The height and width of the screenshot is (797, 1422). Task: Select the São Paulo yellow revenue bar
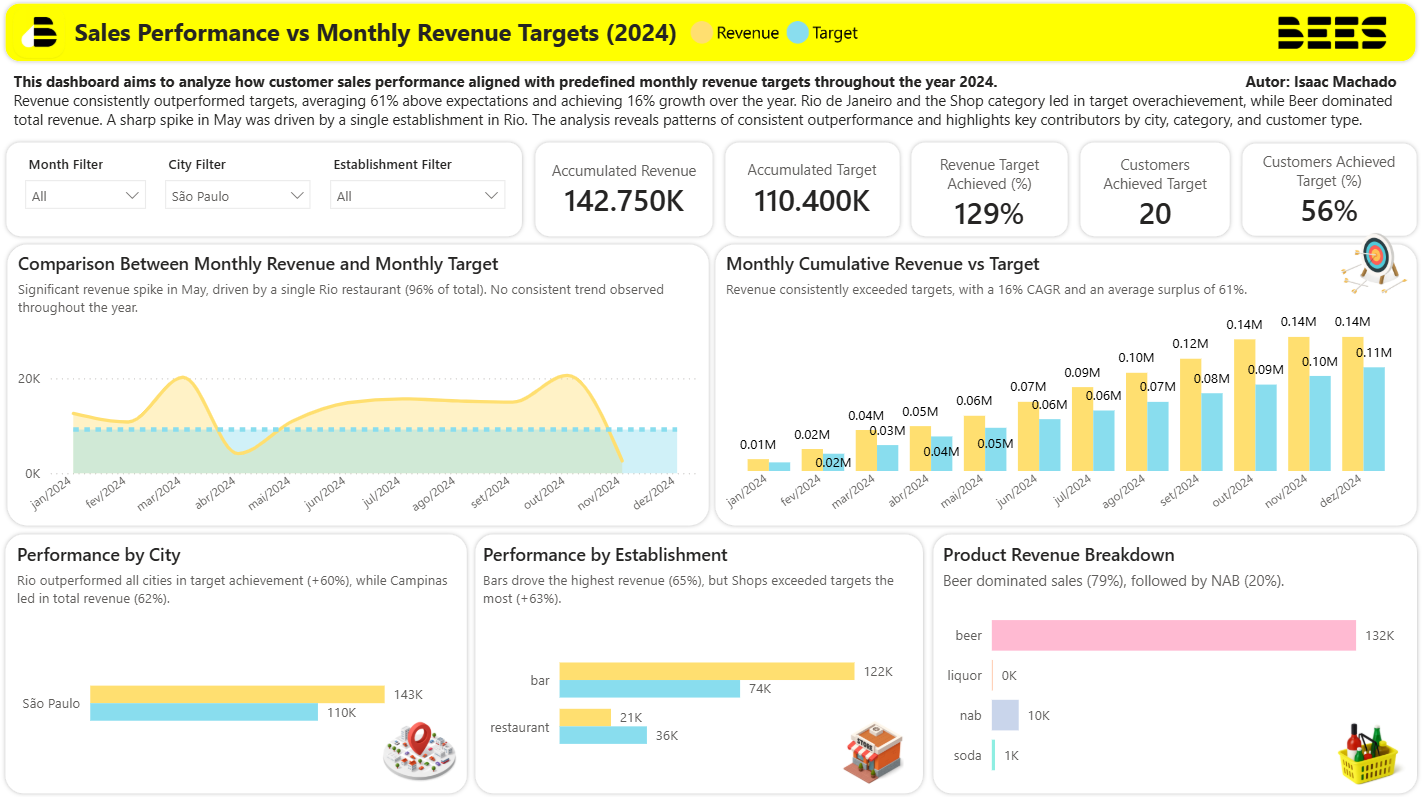[x=237, y=694]
